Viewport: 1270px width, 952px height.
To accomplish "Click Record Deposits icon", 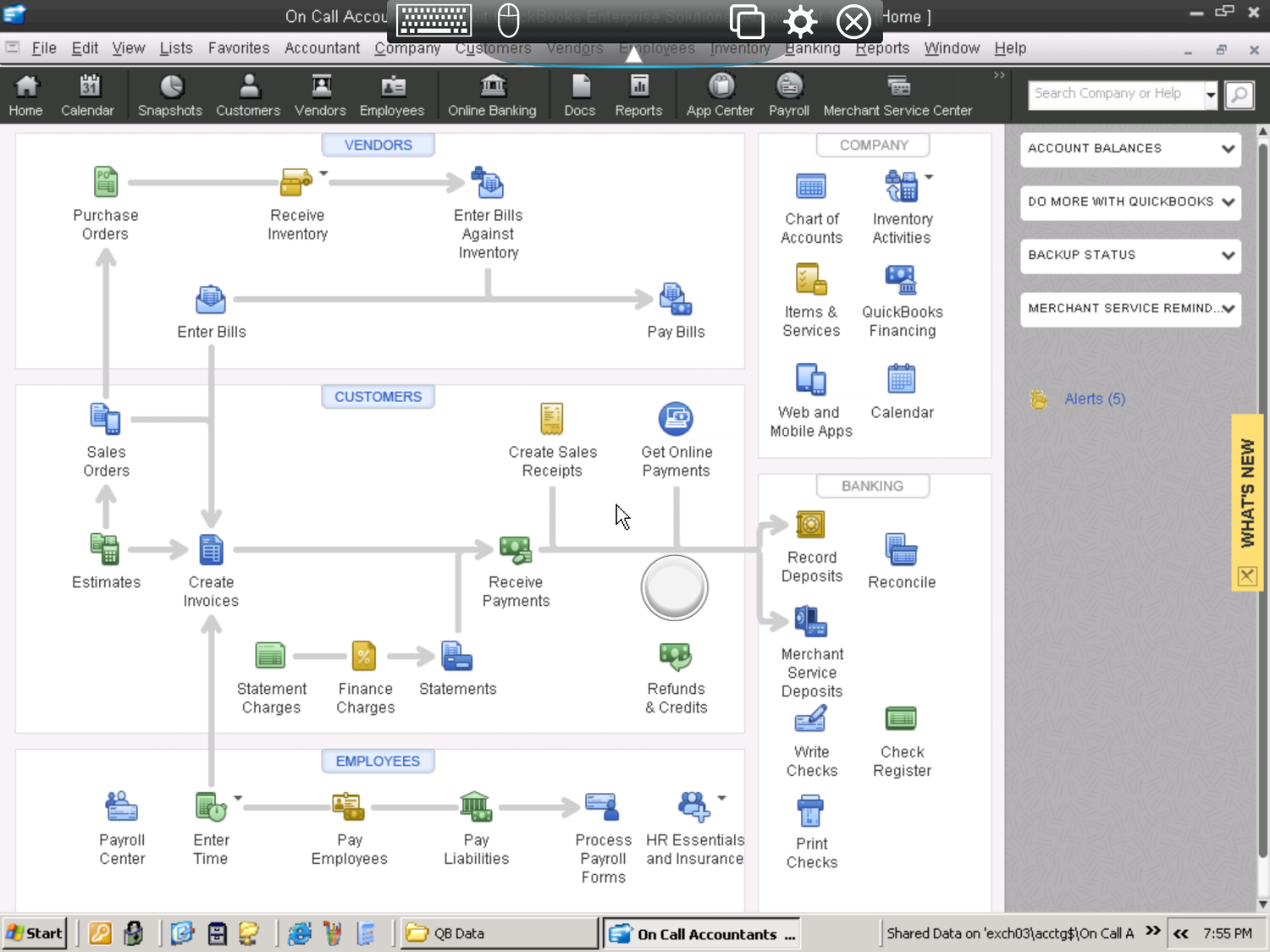I will pos(810,525).
